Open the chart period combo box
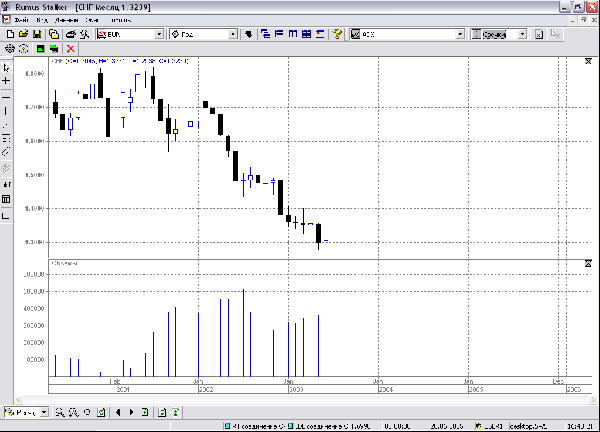This screenshot has height=432, width=600. [204, 34]
